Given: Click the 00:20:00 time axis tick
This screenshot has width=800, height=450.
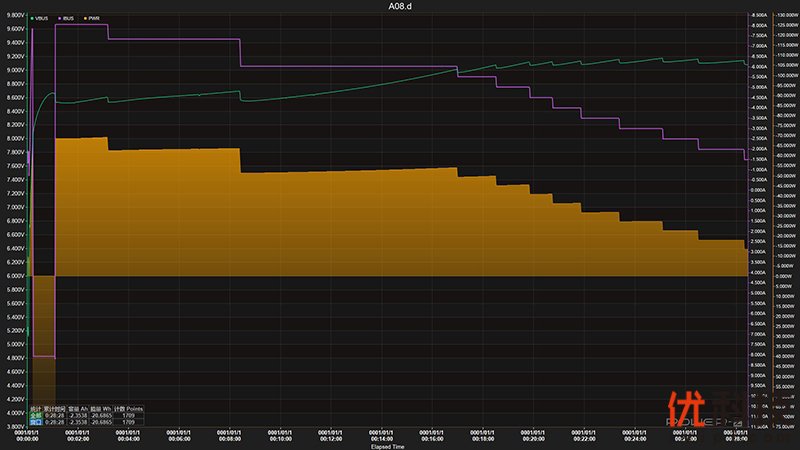Looking at the screenshot, I should tap(535, 437).
